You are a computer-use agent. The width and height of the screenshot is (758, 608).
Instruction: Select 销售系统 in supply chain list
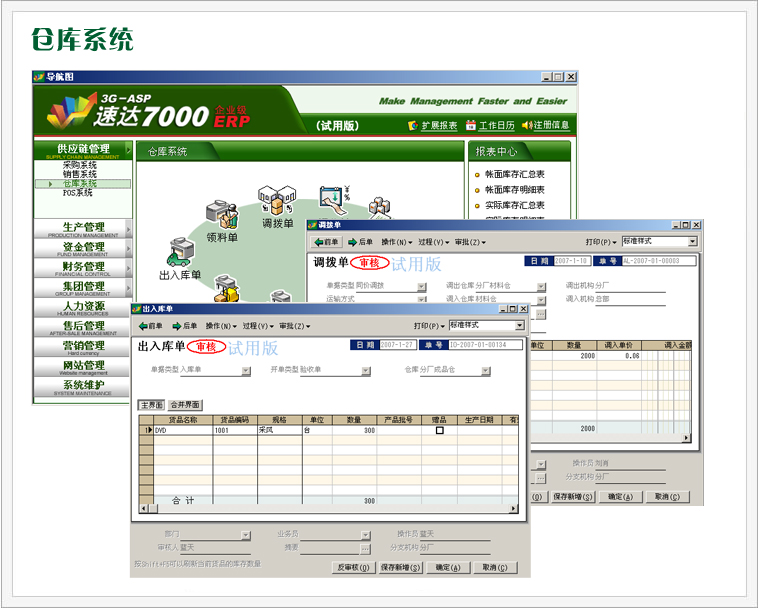[80, 174]
